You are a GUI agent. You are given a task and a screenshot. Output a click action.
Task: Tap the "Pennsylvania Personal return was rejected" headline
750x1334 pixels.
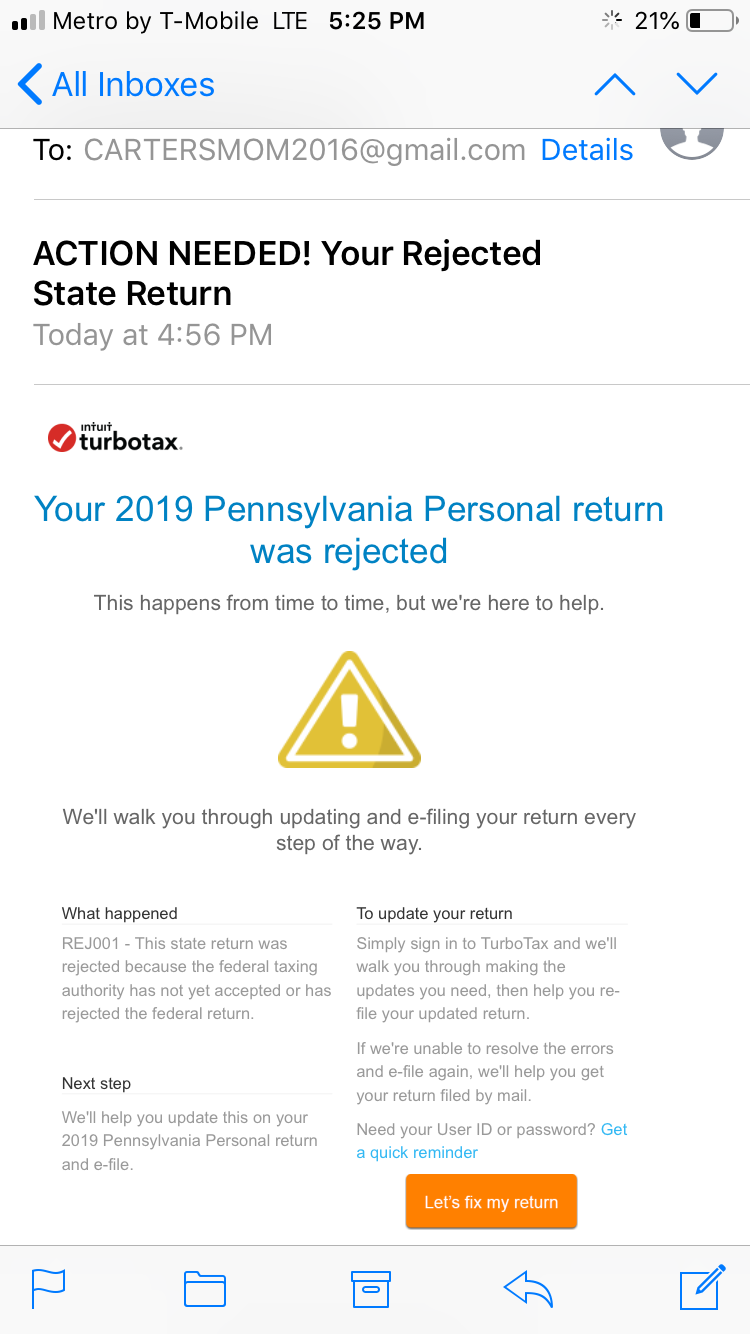[349, 530]
